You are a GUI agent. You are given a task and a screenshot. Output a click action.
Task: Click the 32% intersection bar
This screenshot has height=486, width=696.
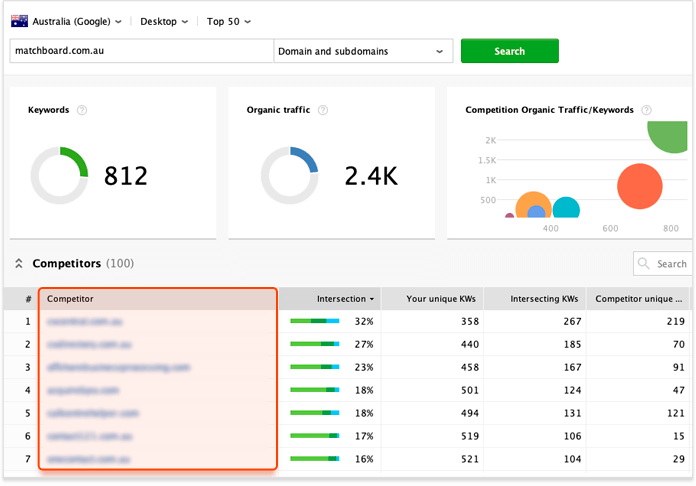click(315, 321)
